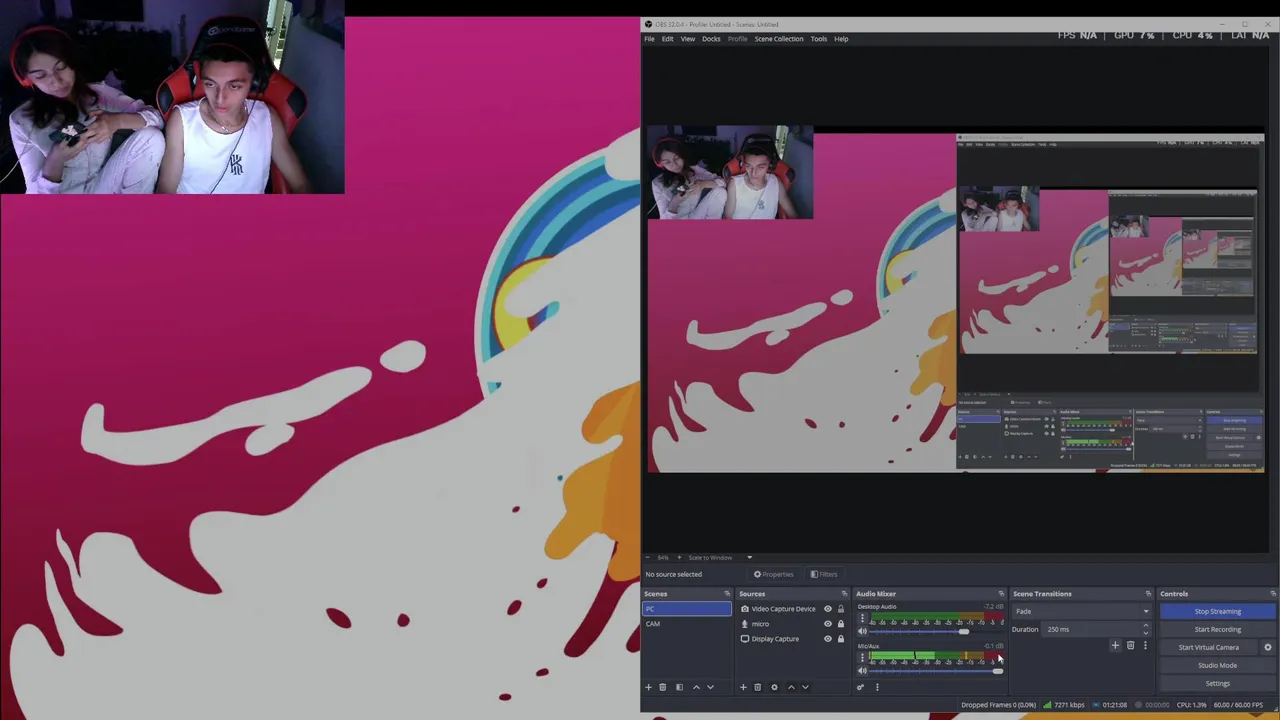Image resolution: width=1280 pixels, height=720 pixels.
Task: Click the Properties button above docks
Action: pos(773,574)
